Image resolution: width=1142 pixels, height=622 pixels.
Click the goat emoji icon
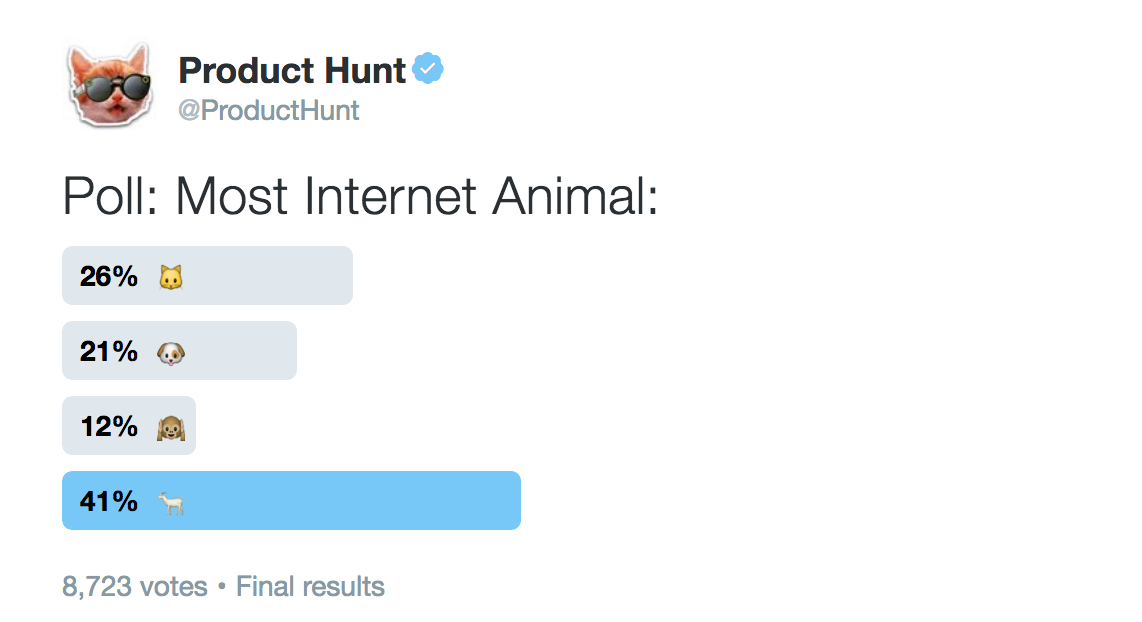172,503
